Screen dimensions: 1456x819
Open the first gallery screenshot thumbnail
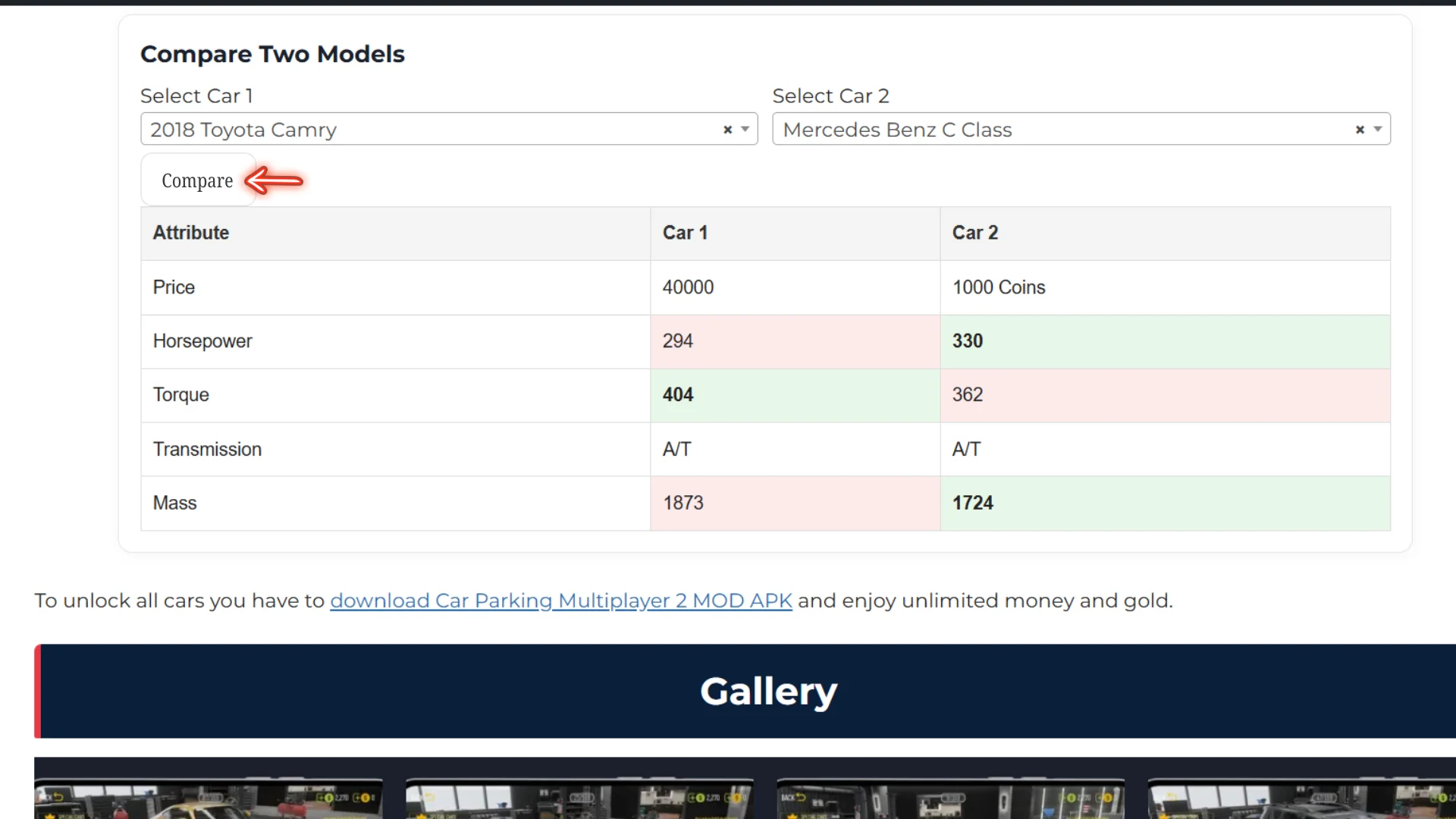[x=209, y=796]
